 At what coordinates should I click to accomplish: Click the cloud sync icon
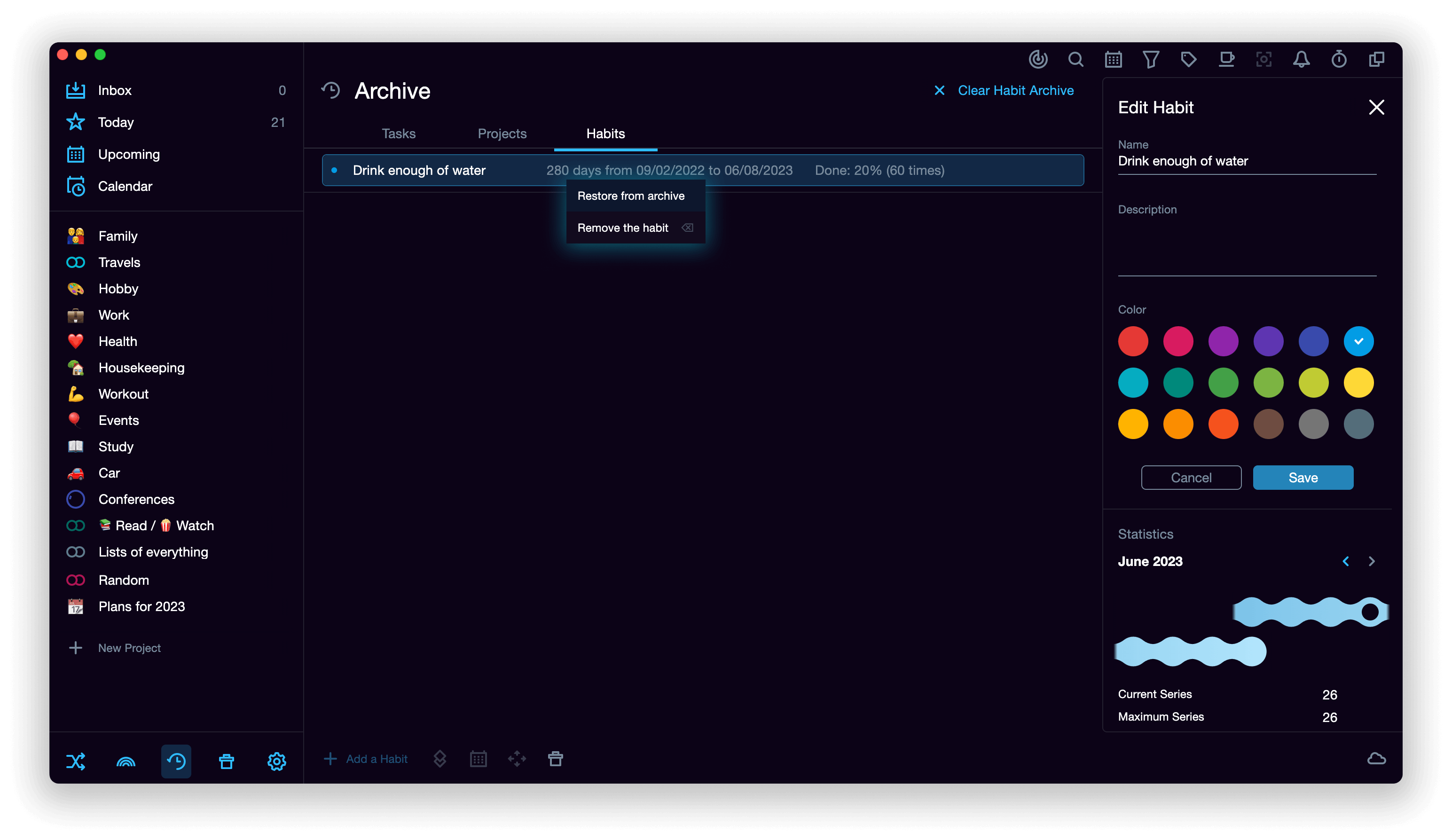1376,758
